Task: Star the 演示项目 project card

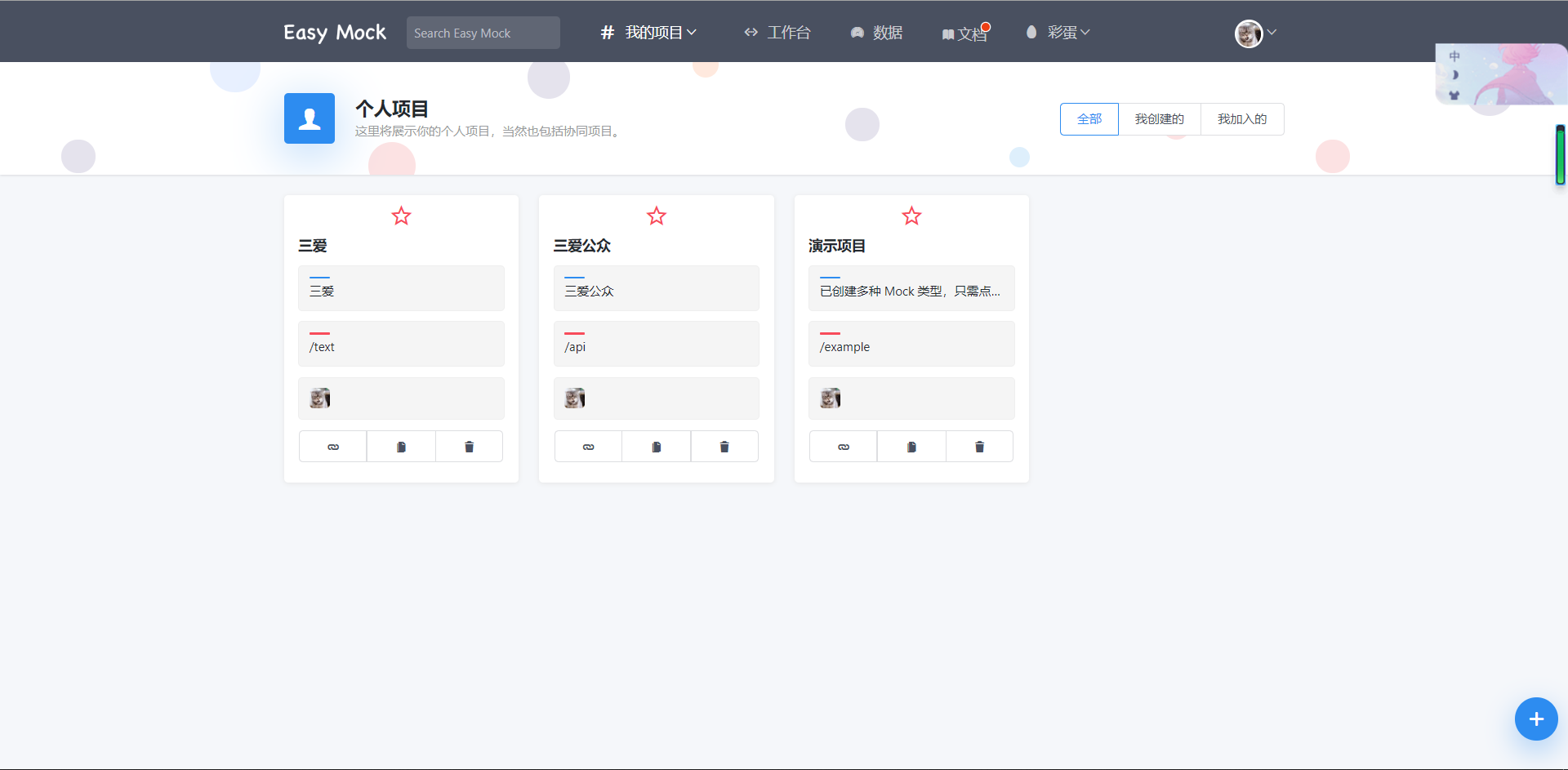Action: coord(911,216)
